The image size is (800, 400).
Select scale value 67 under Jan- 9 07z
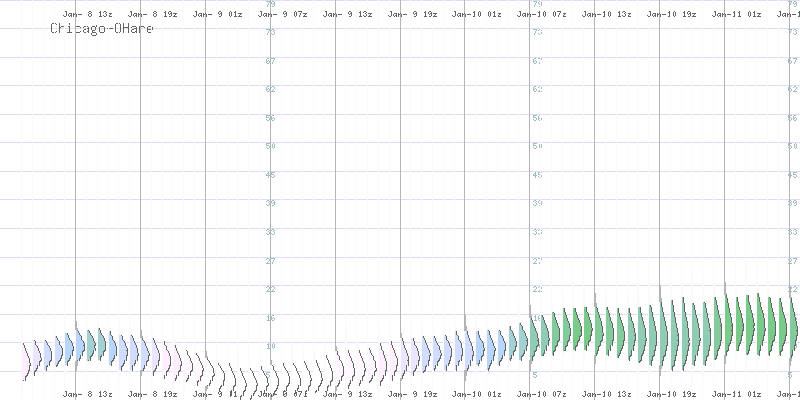(270, 61)
